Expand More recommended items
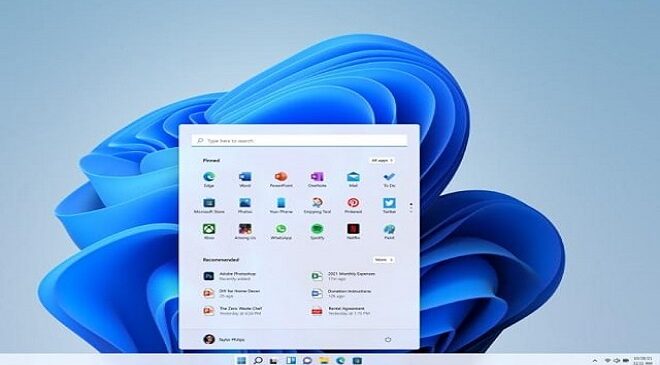The height and width of the screenshot is (365, 660). pos(383,260)
